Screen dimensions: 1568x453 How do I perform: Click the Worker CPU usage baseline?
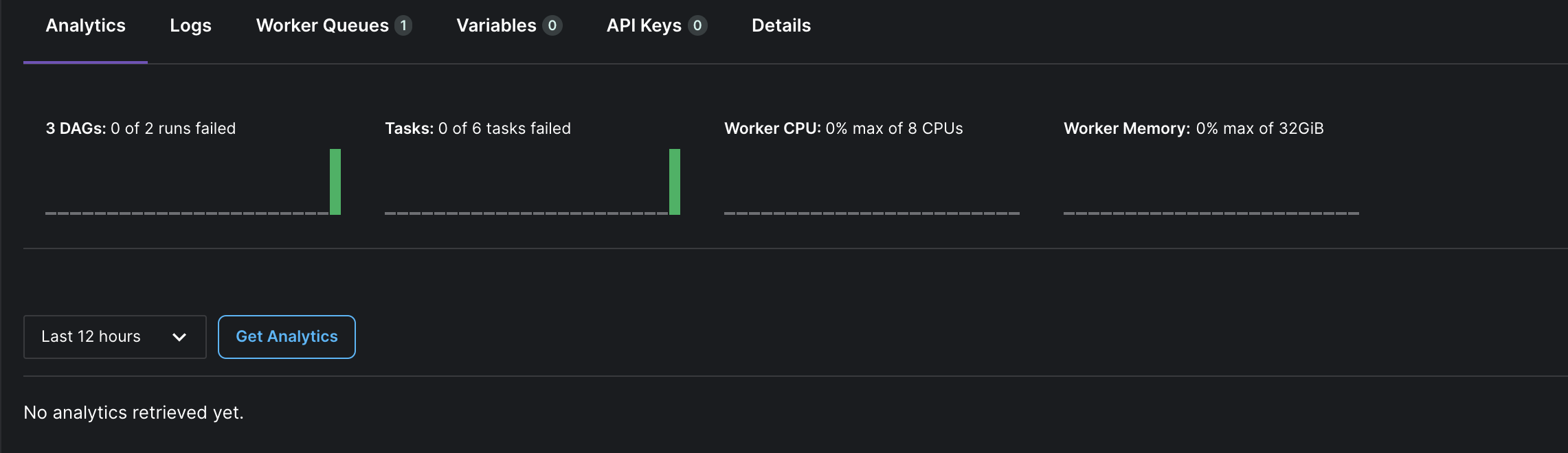click(873, 213)
